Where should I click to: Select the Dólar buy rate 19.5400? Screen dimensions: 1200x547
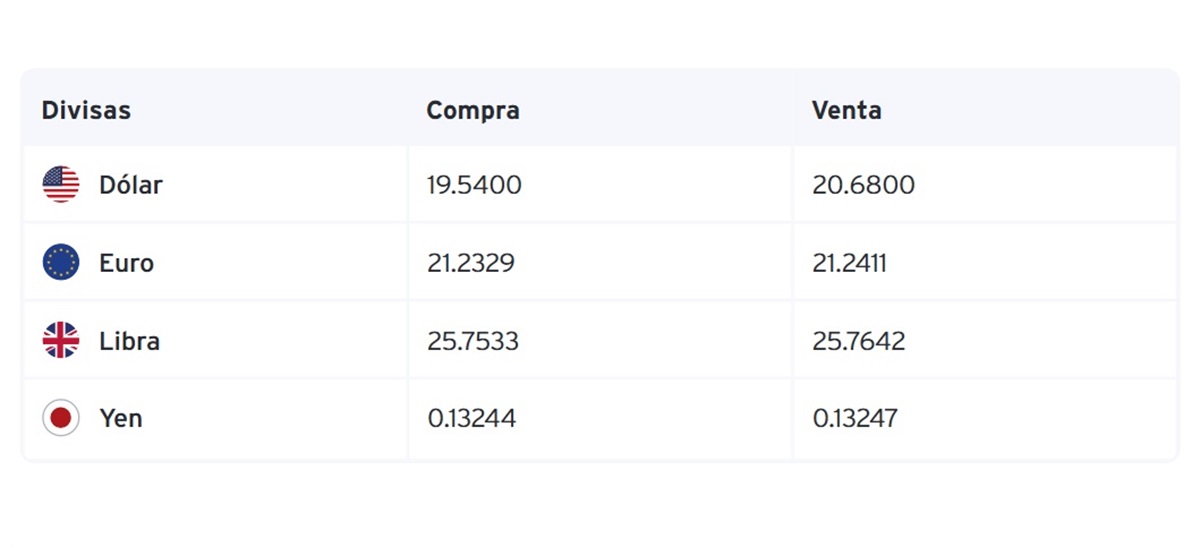475,185
